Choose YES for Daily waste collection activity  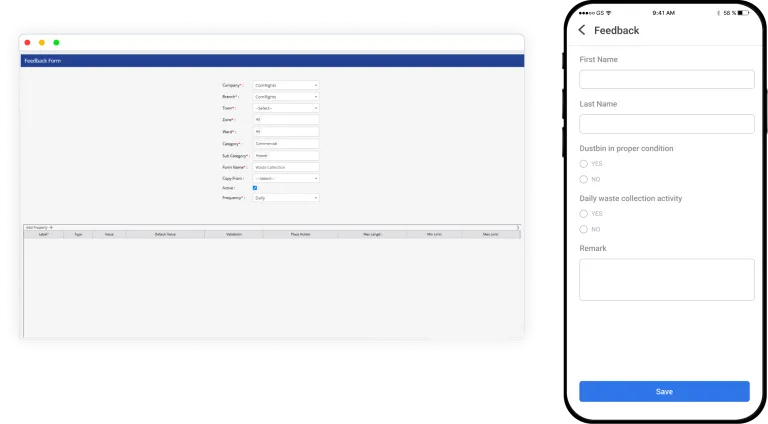(584, 214)
